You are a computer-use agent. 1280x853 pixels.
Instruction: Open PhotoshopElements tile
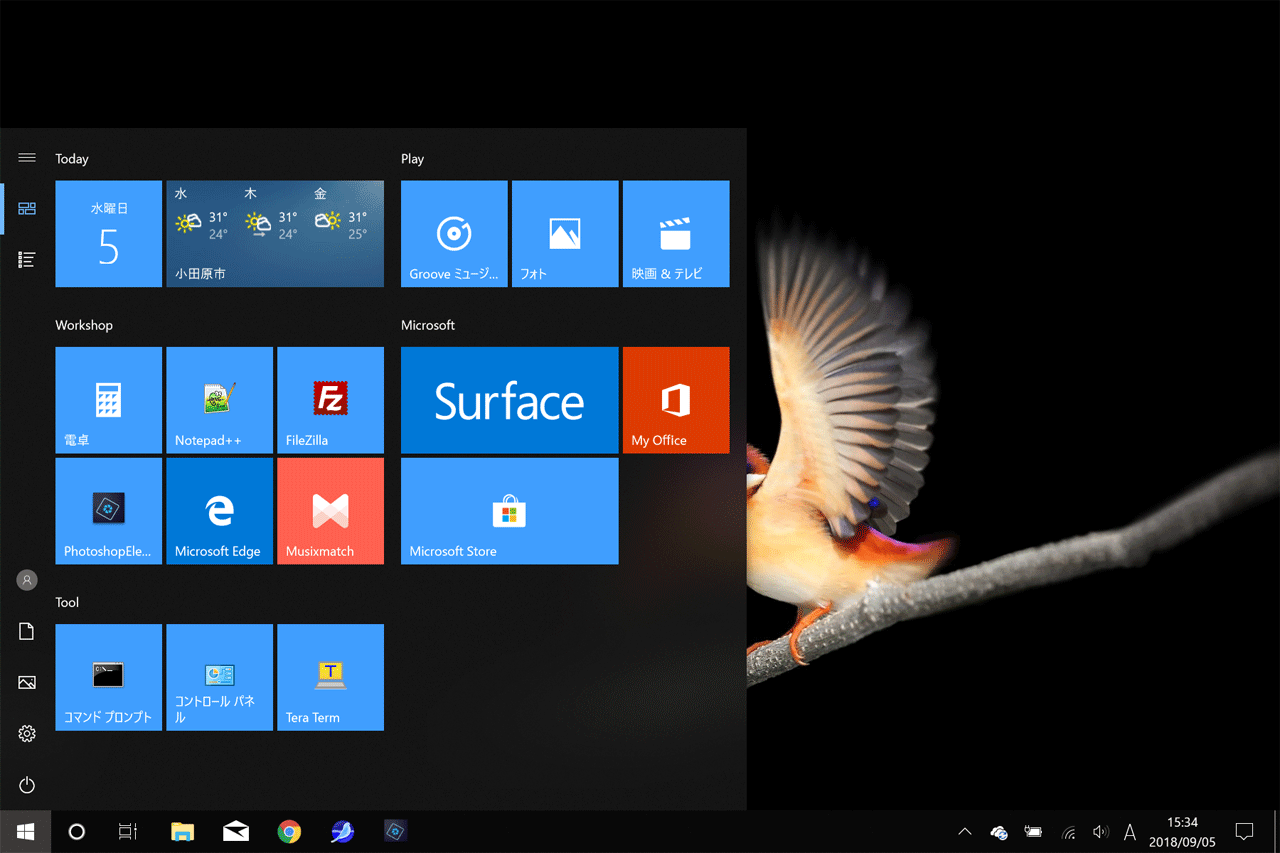(x=108, y=511)
